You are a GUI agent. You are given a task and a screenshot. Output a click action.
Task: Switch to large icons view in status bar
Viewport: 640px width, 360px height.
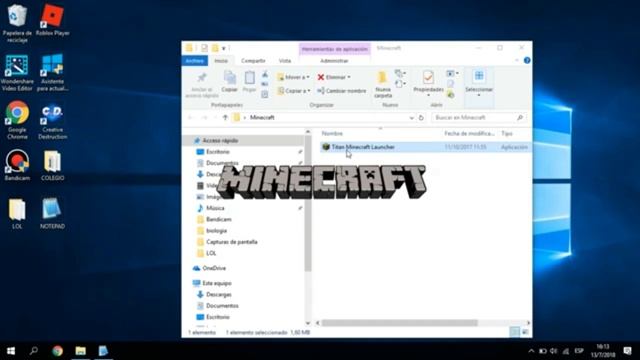pos(525,332)
